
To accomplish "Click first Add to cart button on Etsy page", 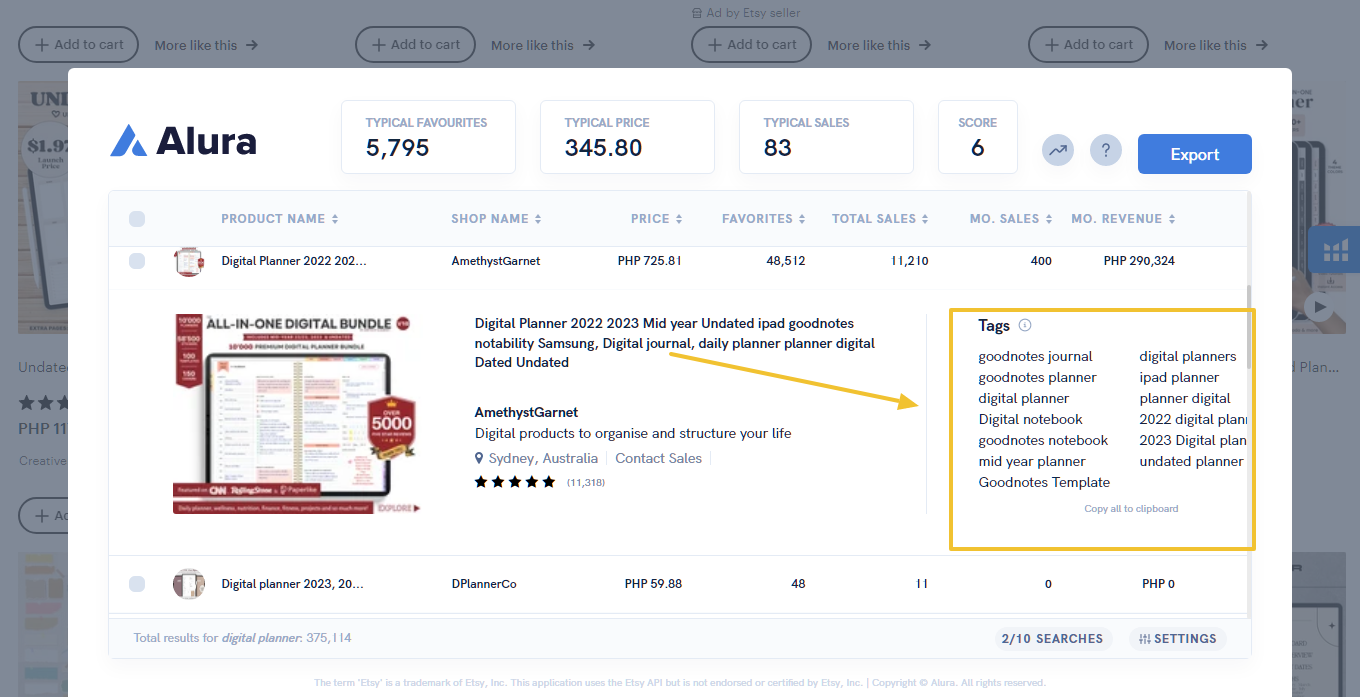I will (79, 45).
